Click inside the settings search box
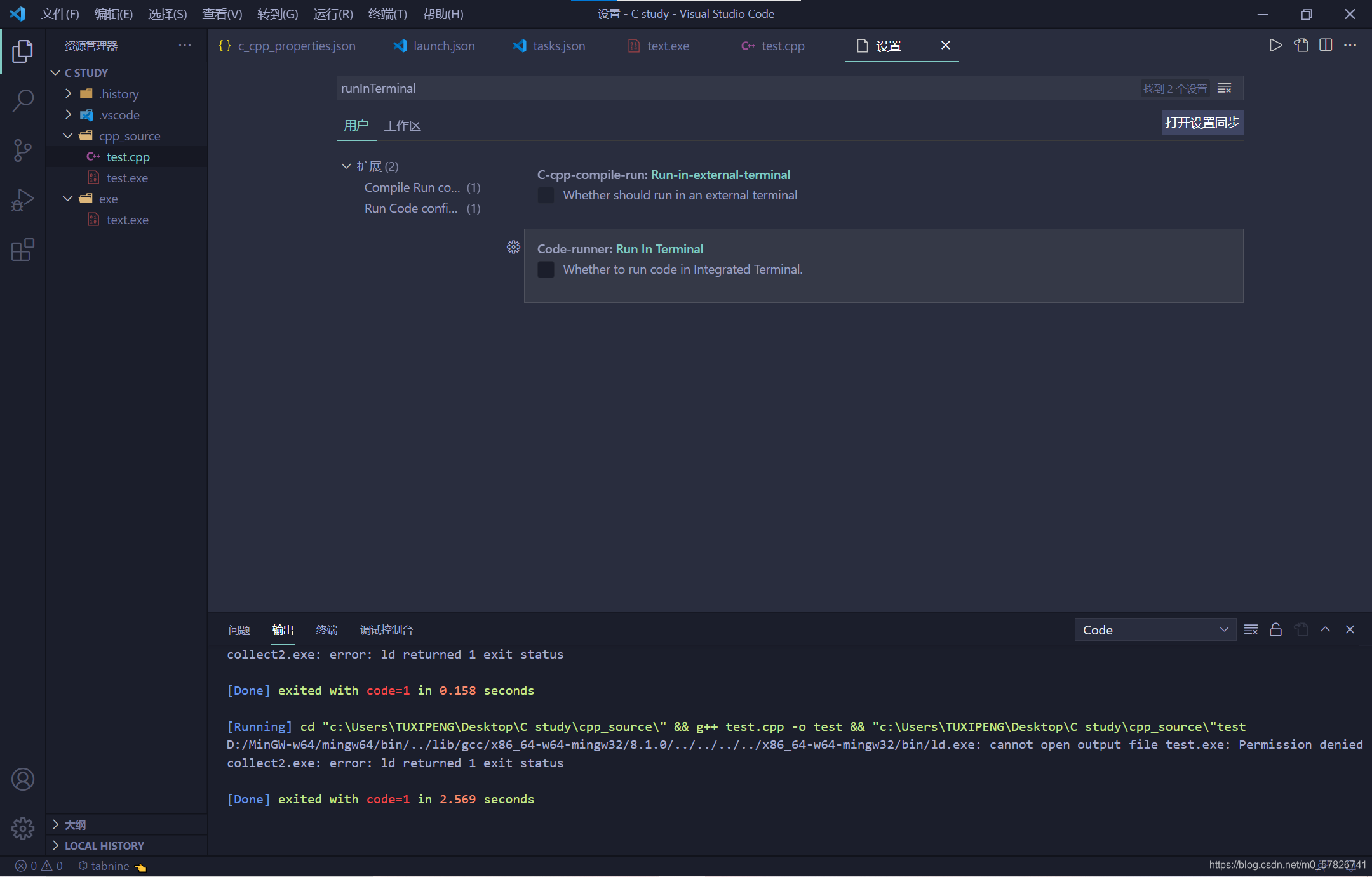 [x=635, y=88]
